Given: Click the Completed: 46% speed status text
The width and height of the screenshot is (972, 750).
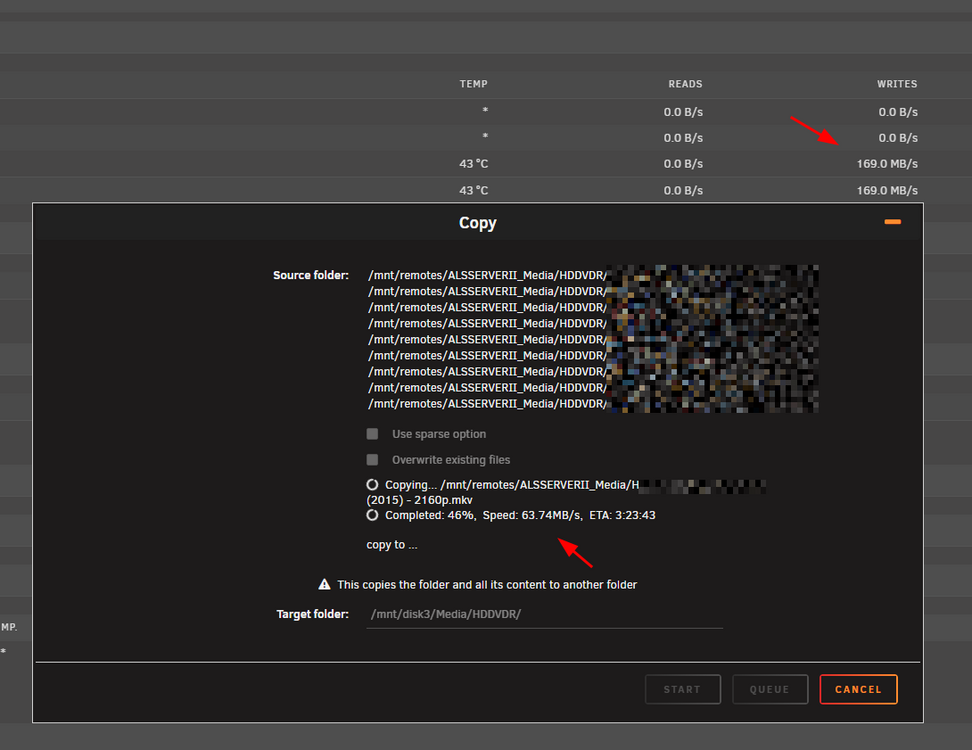Looking at the screenshot, I should coord(520,515).
